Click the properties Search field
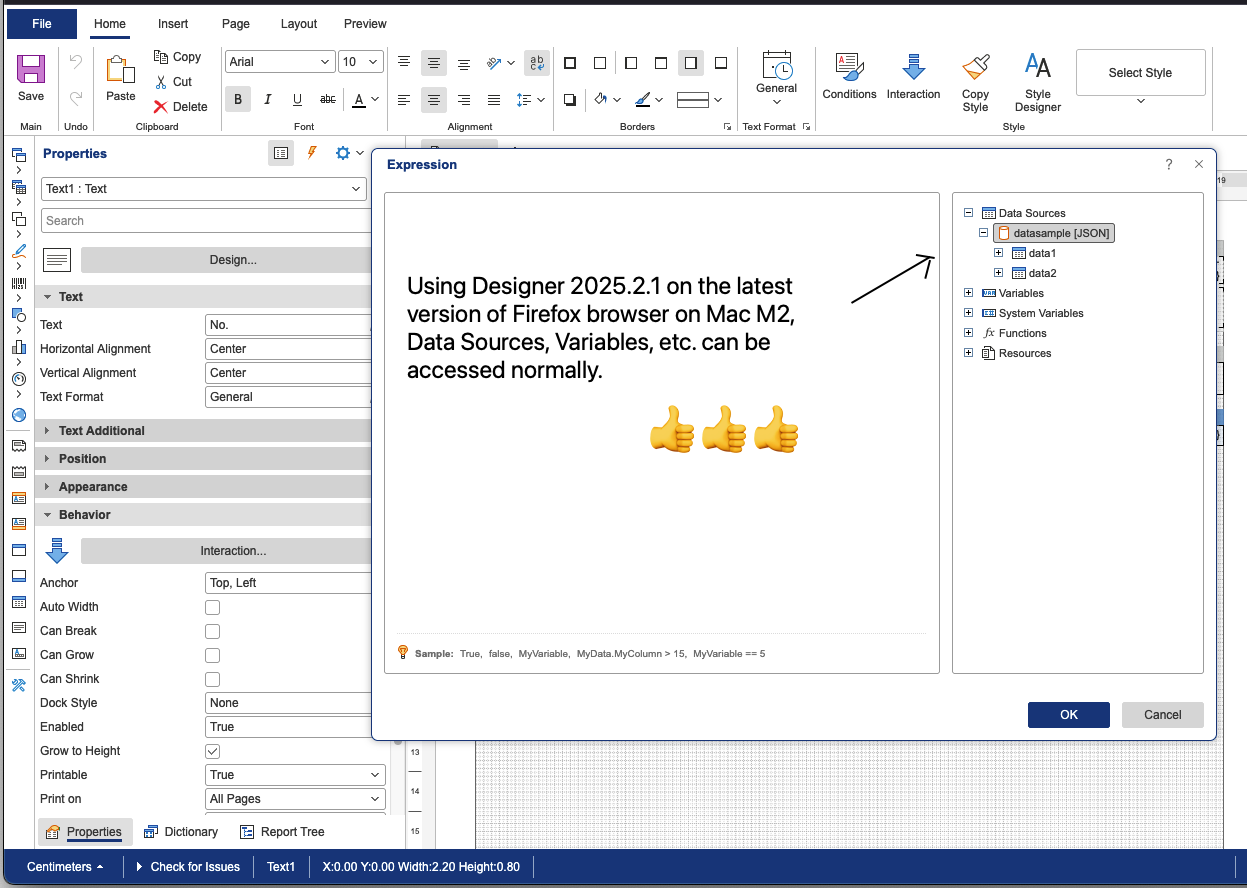This screenshot has height=888, width=1247. pyautogui.click(x=205, y=221)
